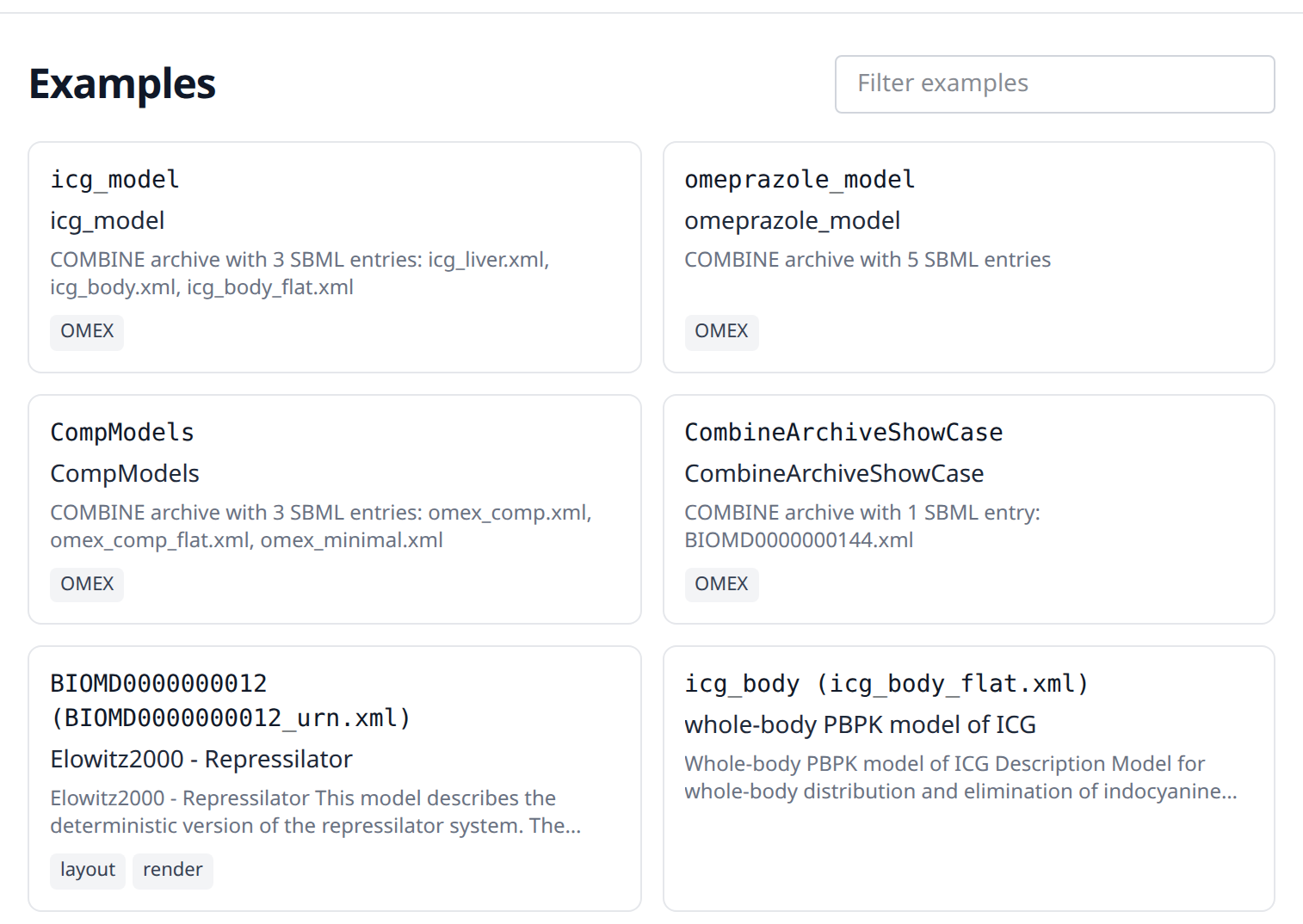The height and width of the screenshot is (924, 1303).
Task: Click OMEX tag on icg_model card
Action: pos(87,331)
